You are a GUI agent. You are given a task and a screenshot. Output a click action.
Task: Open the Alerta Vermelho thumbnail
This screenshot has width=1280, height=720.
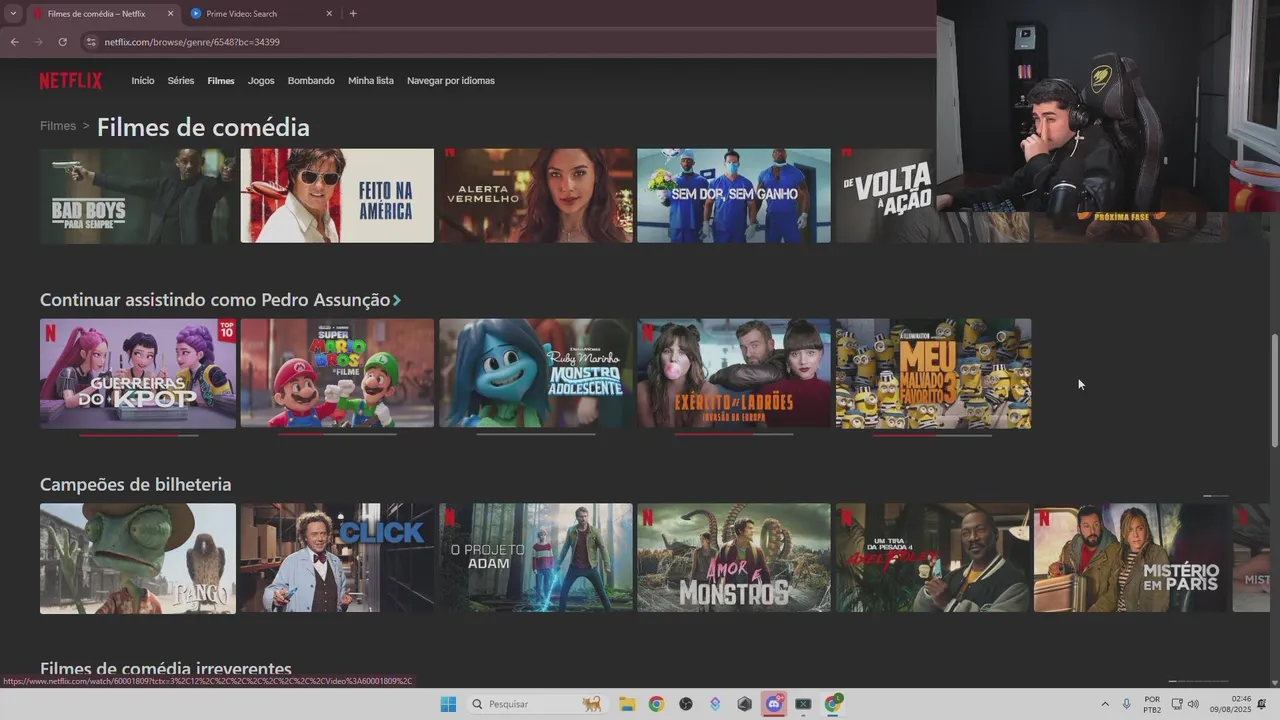pyautogui.click(x=536, y=196)
